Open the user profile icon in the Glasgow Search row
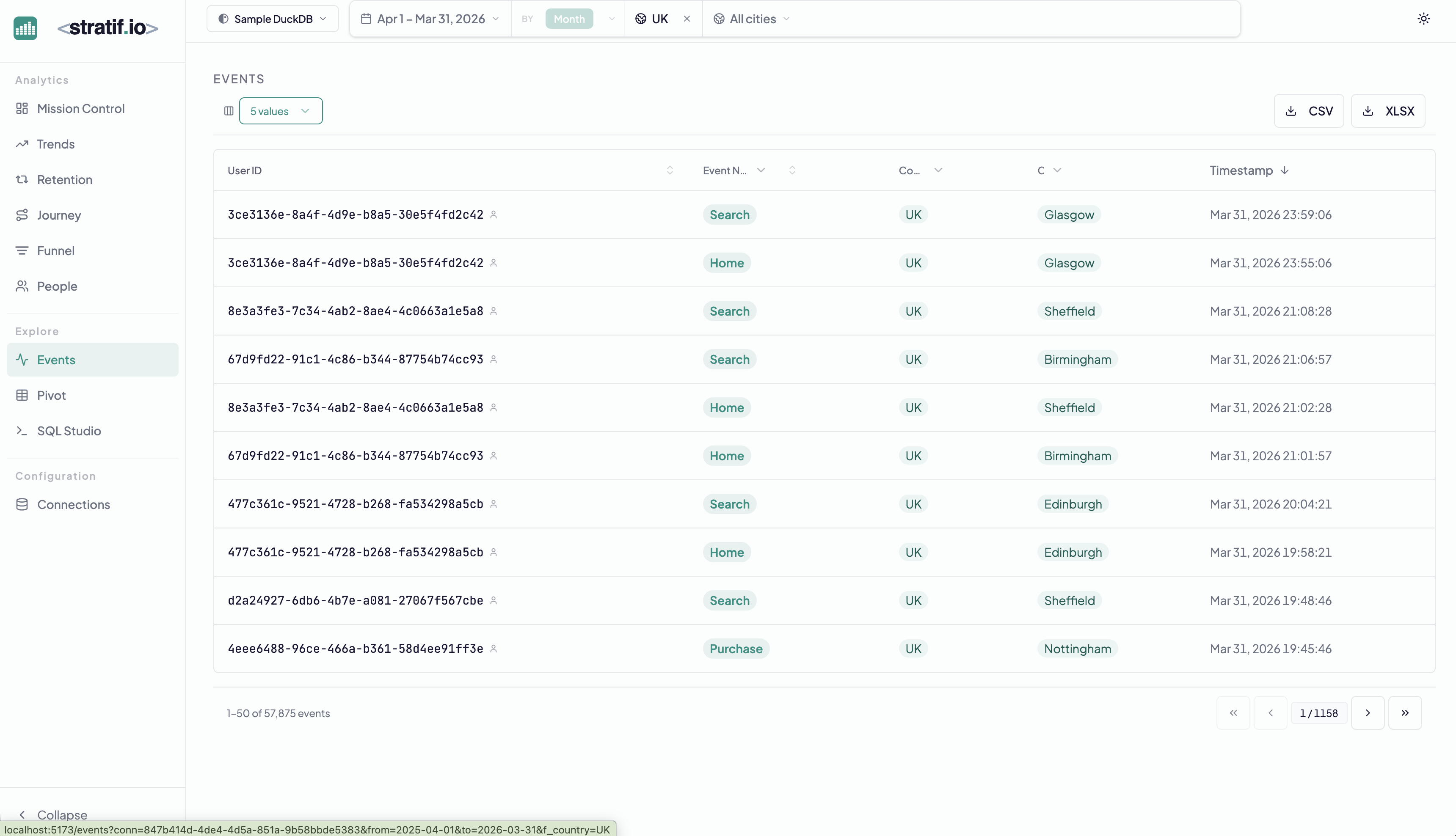Screen dimensions: 1456x836 pos(494,215)
